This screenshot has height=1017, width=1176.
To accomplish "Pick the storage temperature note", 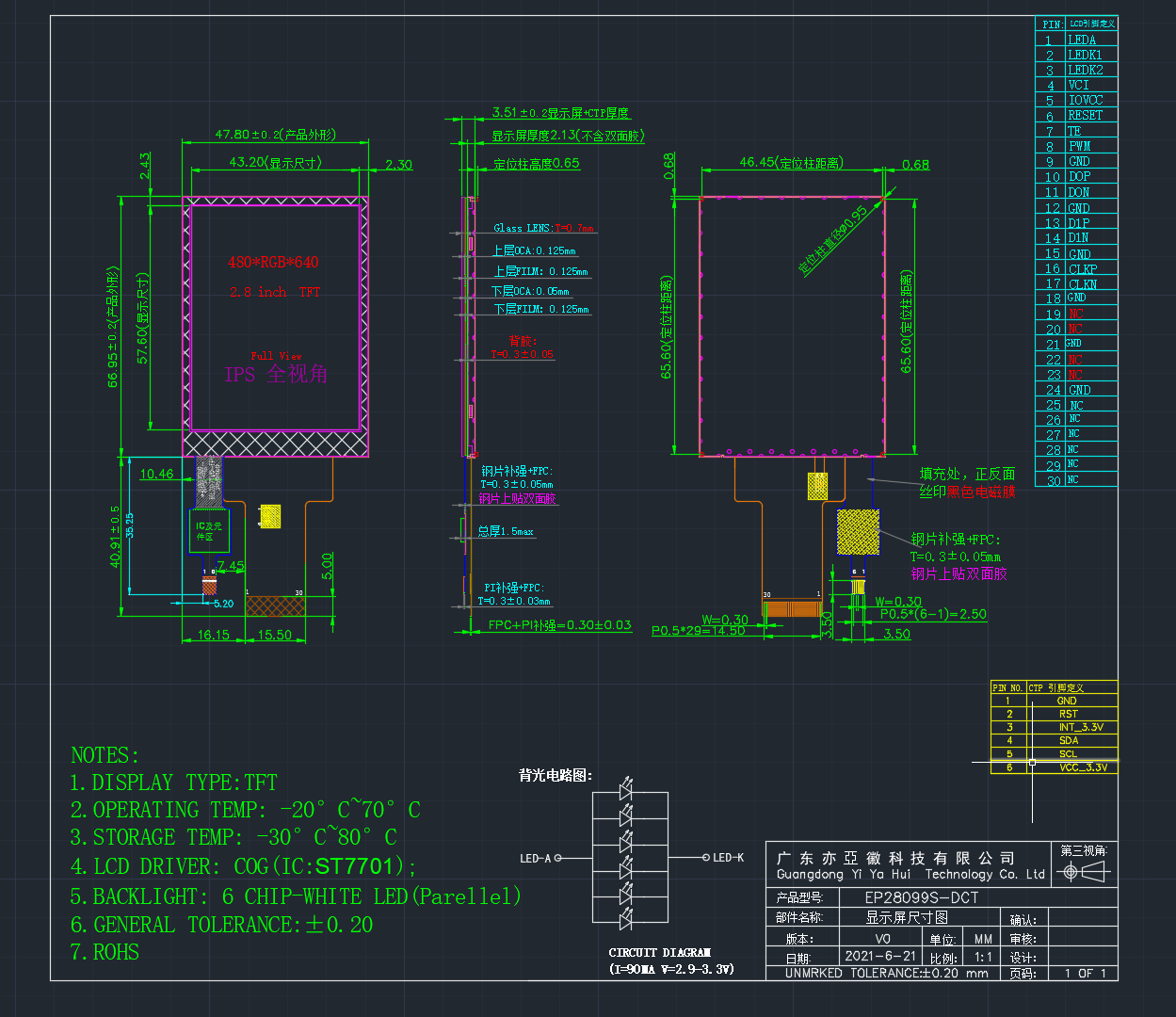I will (x=234, y=837).
